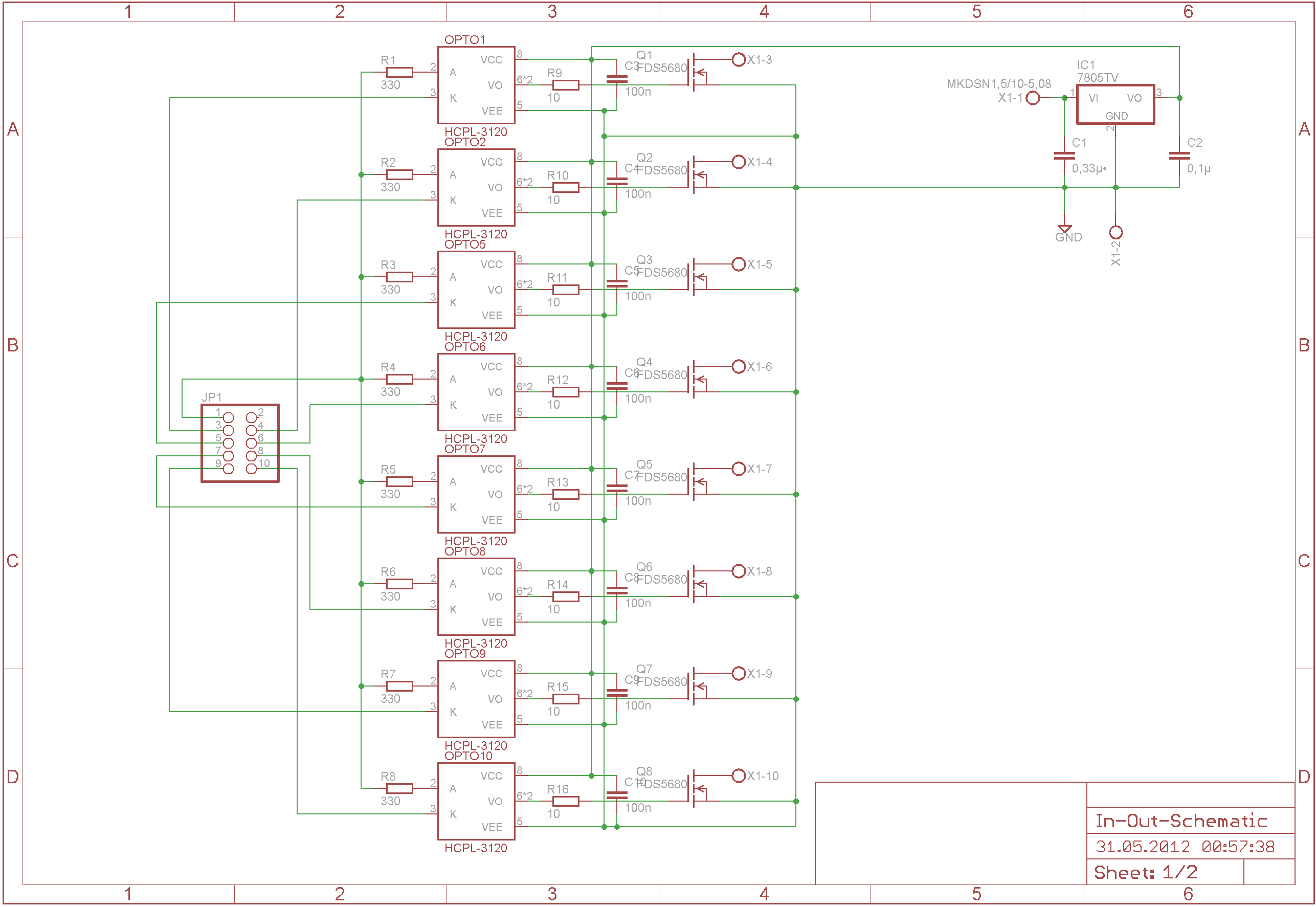Click pin 1 of JP1 header
Viewport: 1316px width, 907px height.
[228, 418]
